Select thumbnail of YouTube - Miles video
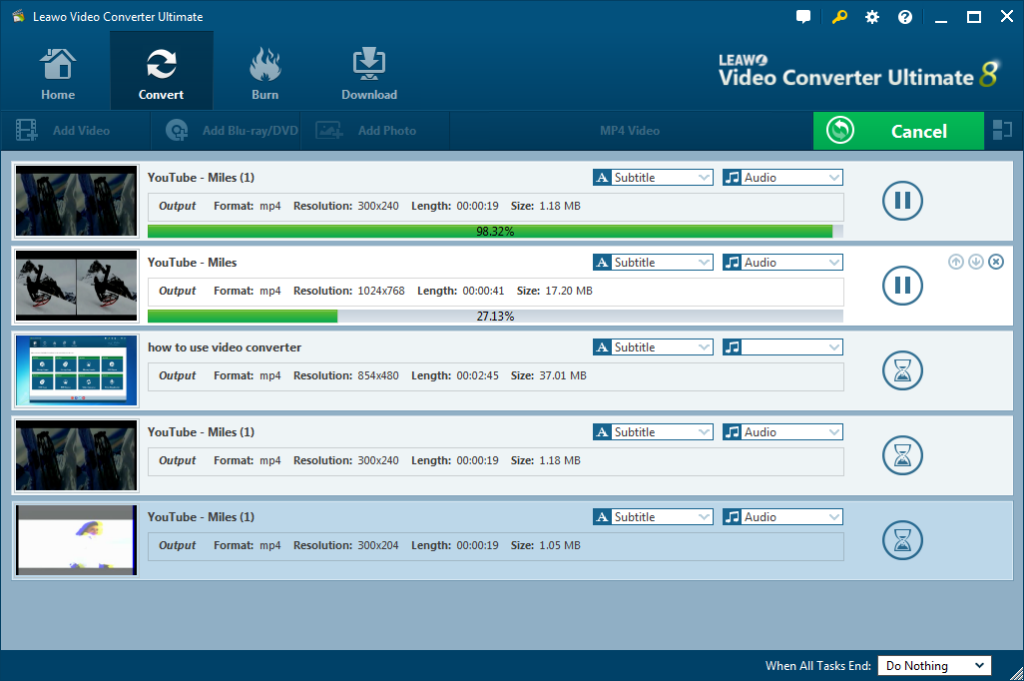This screenshot has width=1024, height=681. click(76, 285)
